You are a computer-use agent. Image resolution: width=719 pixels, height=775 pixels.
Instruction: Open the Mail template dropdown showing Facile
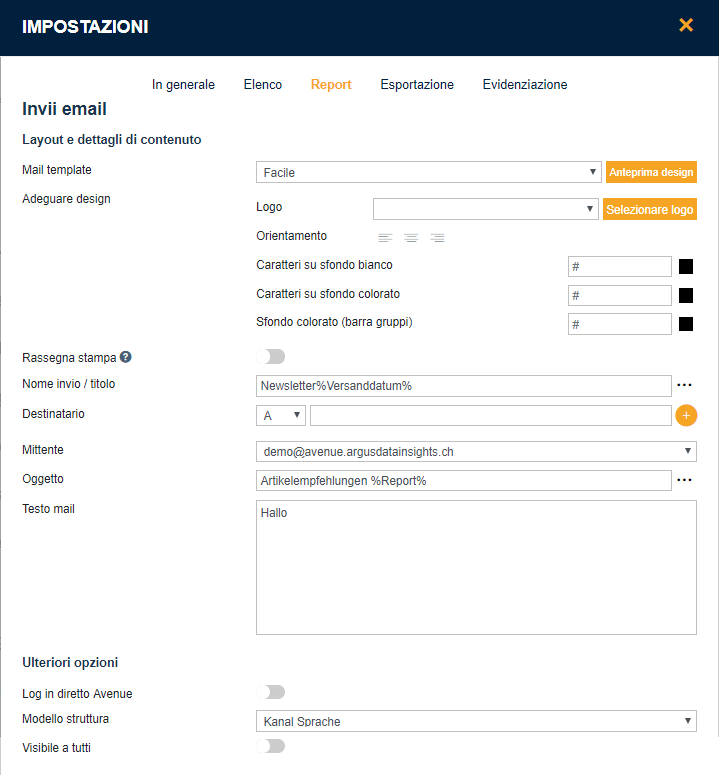428,172
